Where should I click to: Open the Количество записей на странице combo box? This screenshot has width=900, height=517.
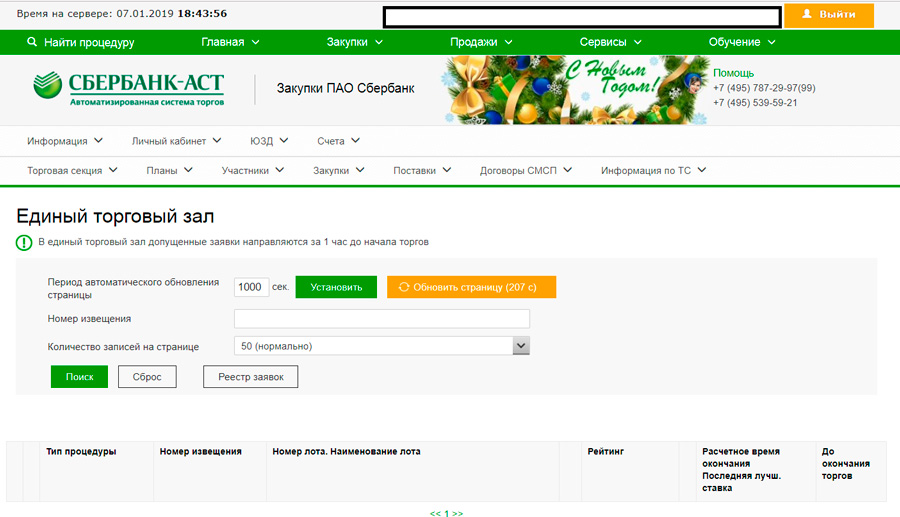pyautogui.click(x=382, y=346)
